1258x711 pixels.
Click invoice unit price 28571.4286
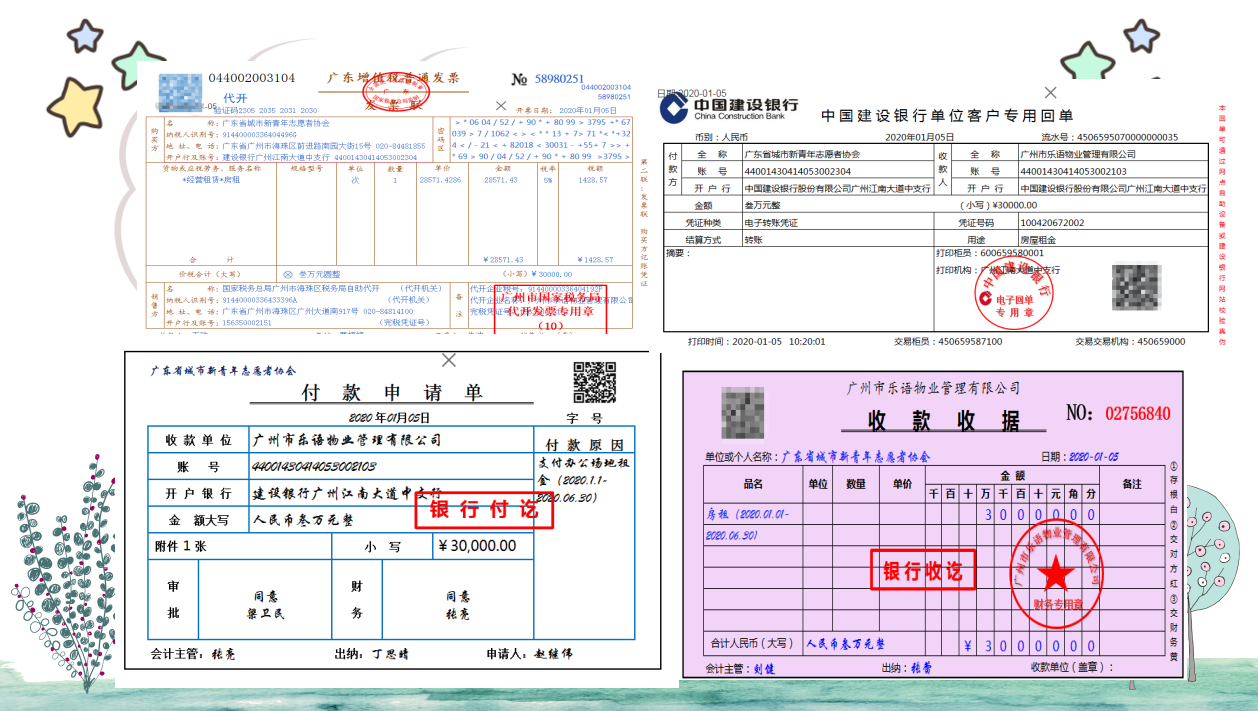point(440,181)
